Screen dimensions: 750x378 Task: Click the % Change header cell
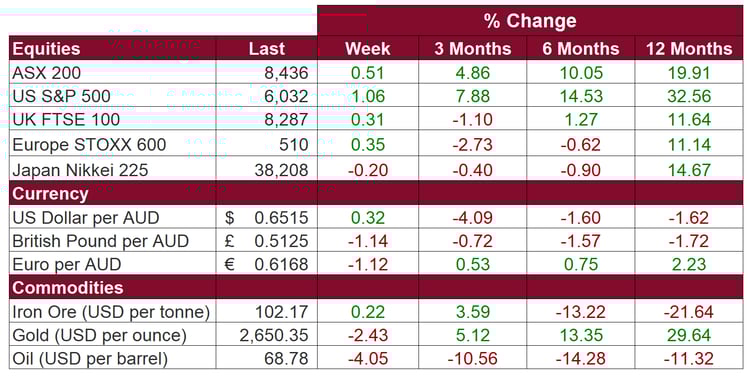click(x=530, y=21)
